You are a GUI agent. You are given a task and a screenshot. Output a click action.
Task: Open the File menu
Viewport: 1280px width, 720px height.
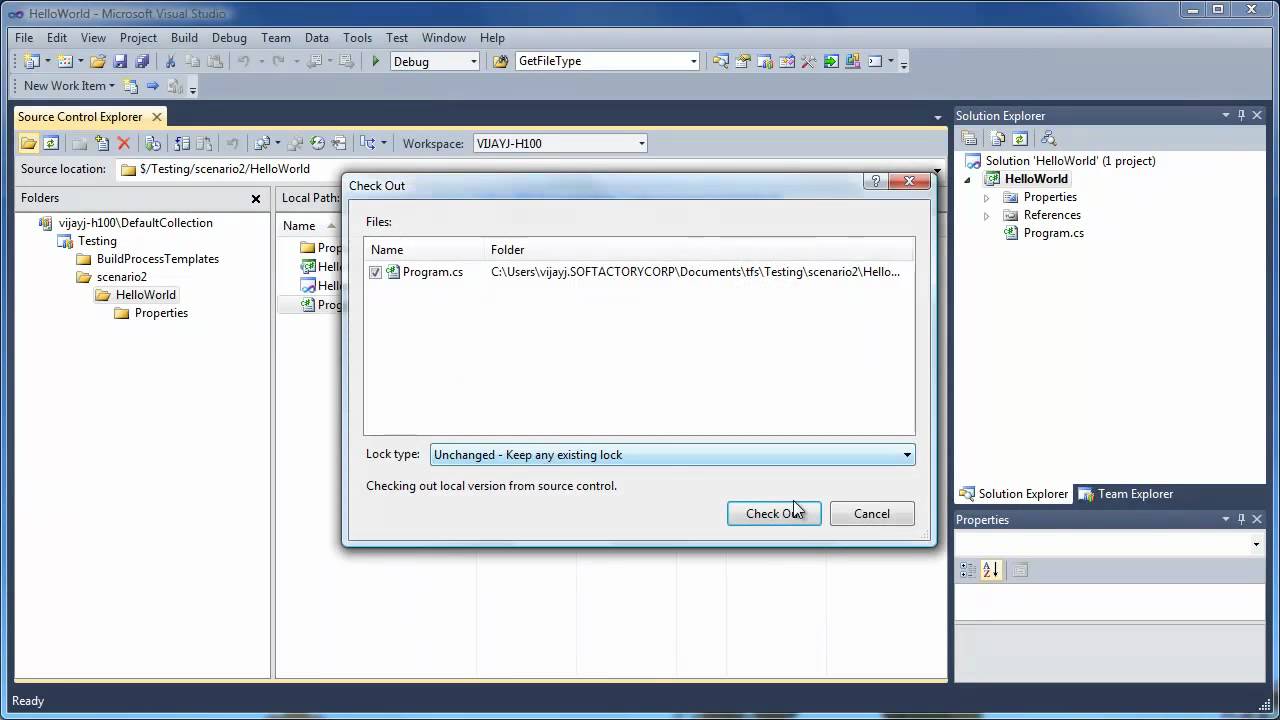(24, 38)
